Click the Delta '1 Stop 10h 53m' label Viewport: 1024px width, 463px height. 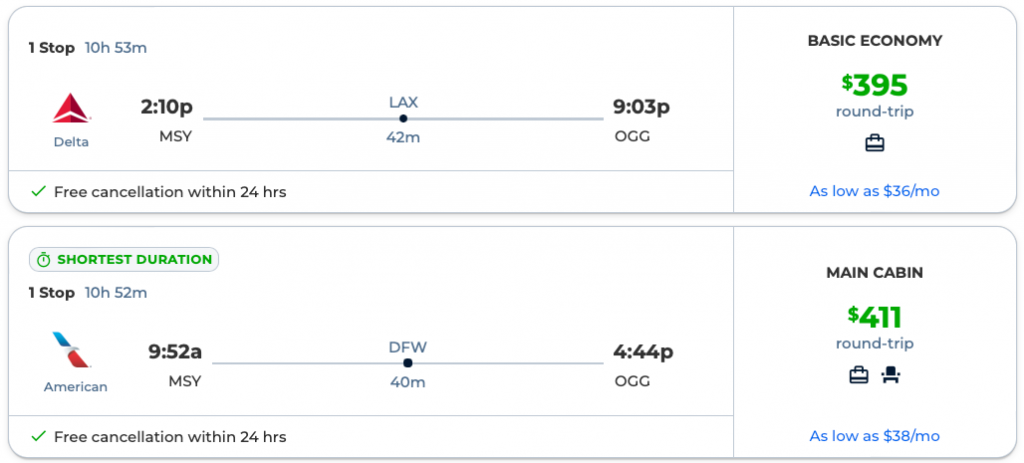88,48
